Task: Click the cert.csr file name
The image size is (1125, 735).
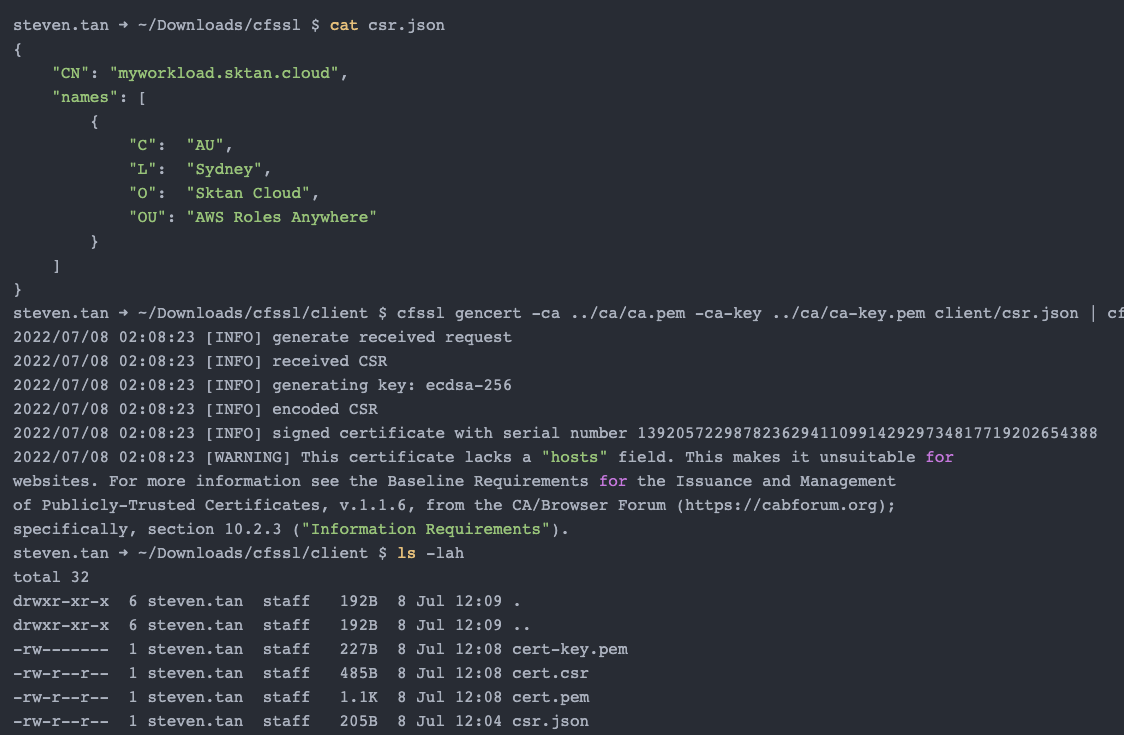Action: coord(550,673)
